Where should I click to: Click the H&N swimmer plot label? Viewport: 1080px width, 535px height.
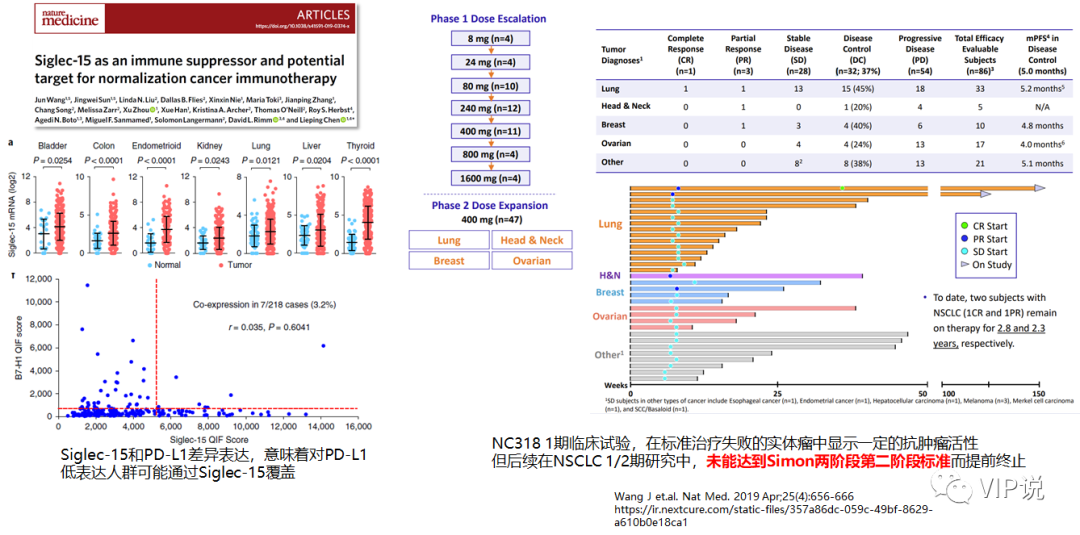pos(610,275)
